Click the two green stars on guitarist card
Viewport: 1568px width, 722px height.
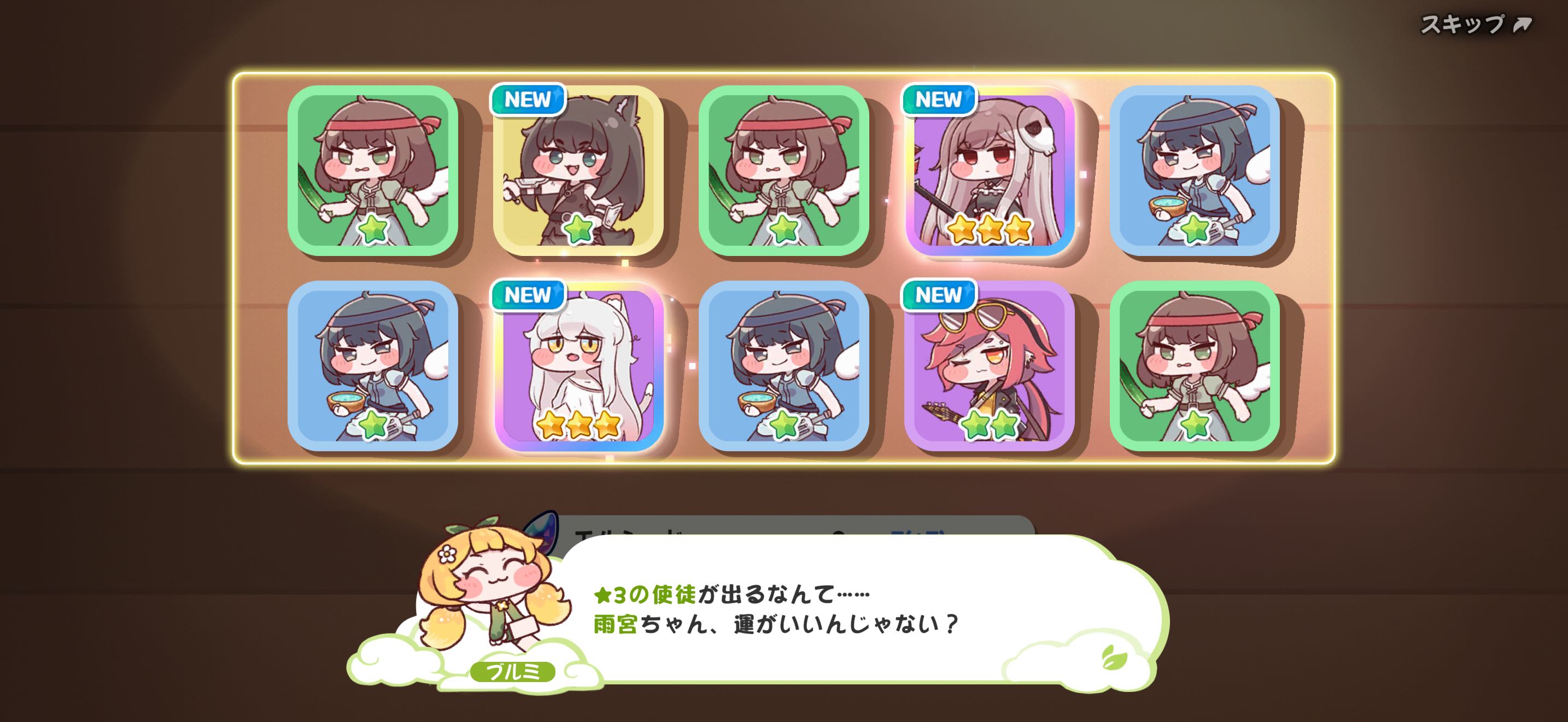pos(989,424)
